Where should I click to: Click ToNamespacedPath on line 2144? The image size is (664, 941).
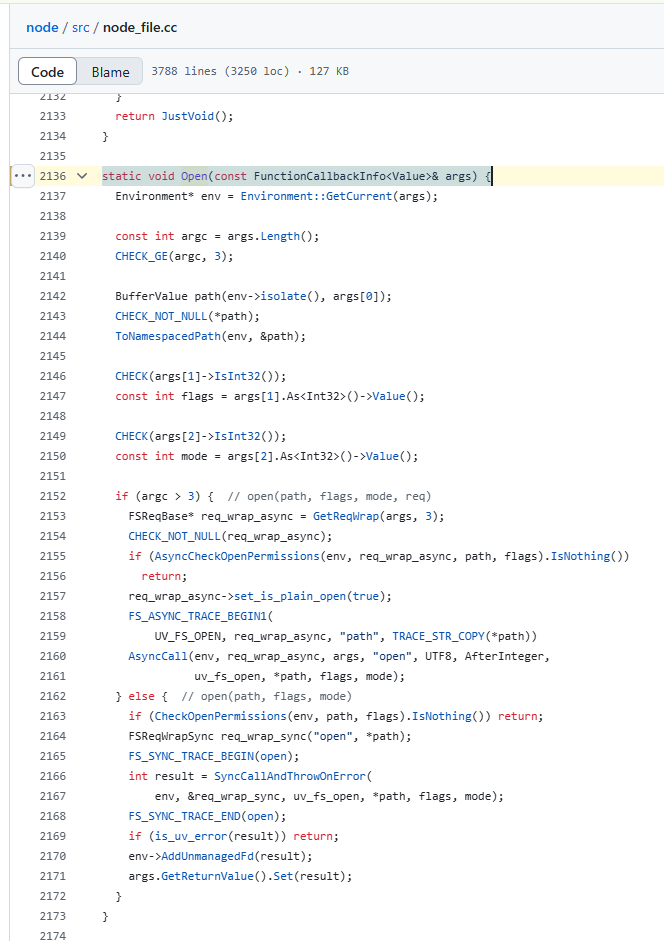(168, 336)
